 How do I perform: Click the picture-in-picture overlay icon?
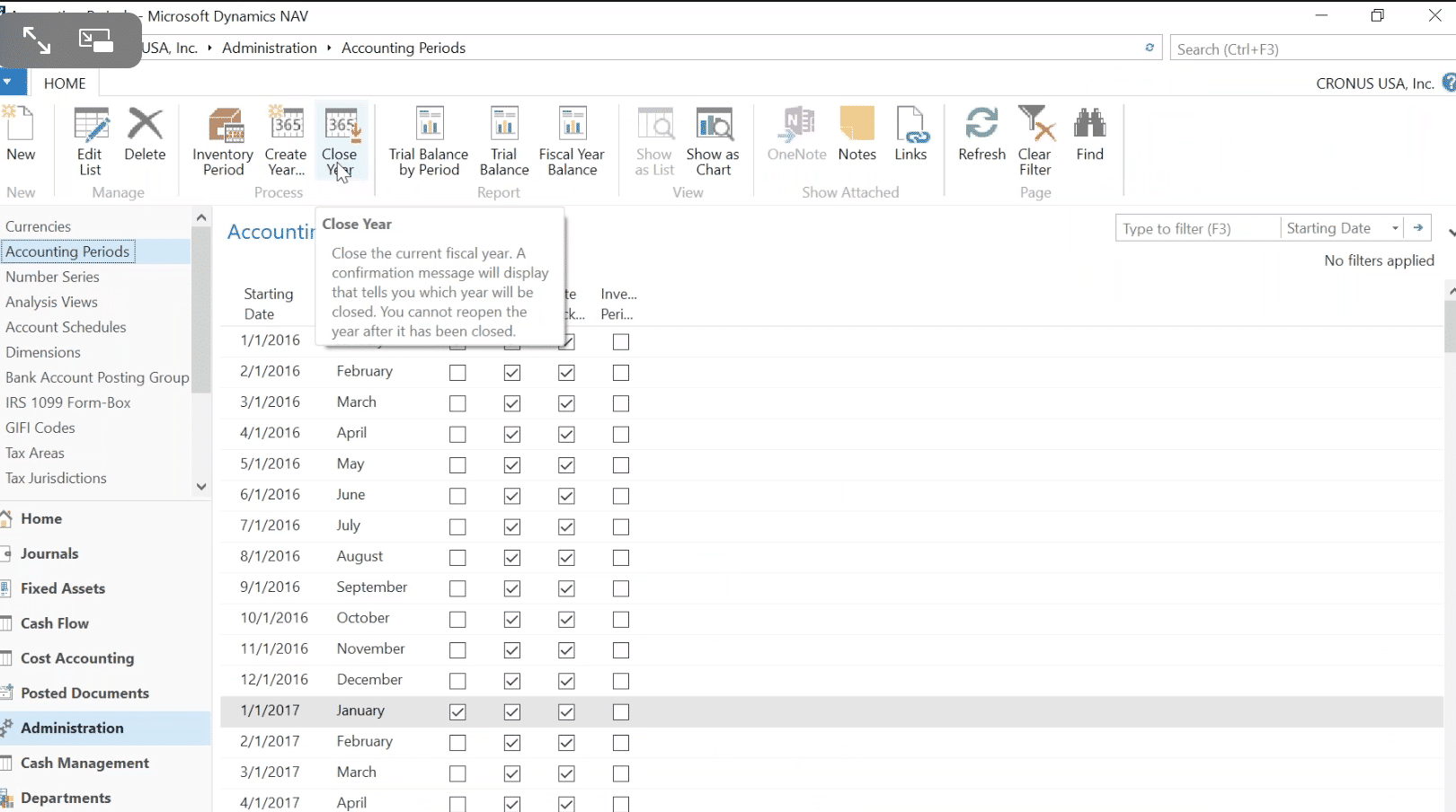(x=95, y=40)
